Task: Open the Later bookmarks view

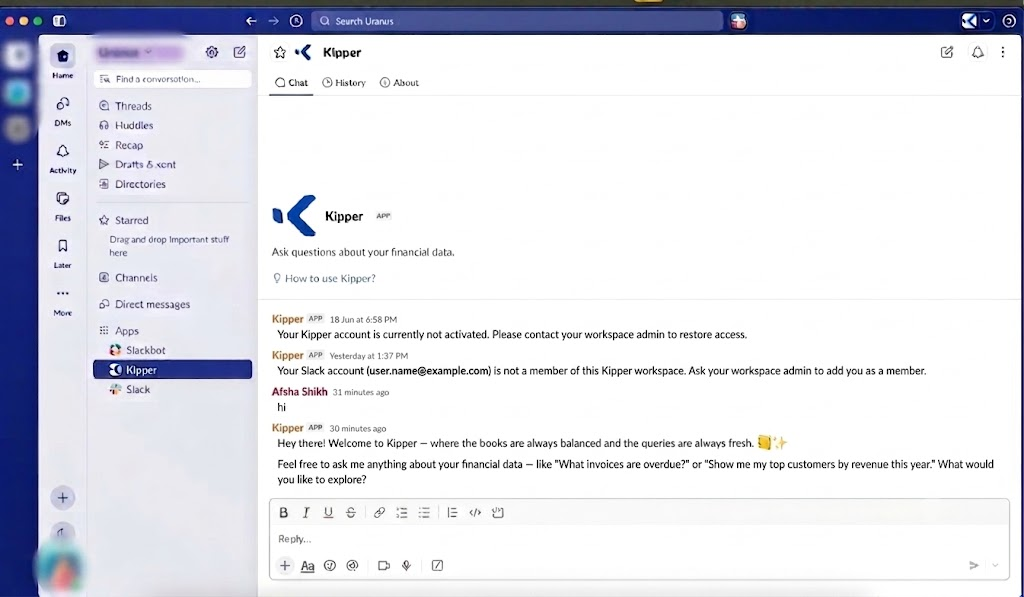Action: 63,253
